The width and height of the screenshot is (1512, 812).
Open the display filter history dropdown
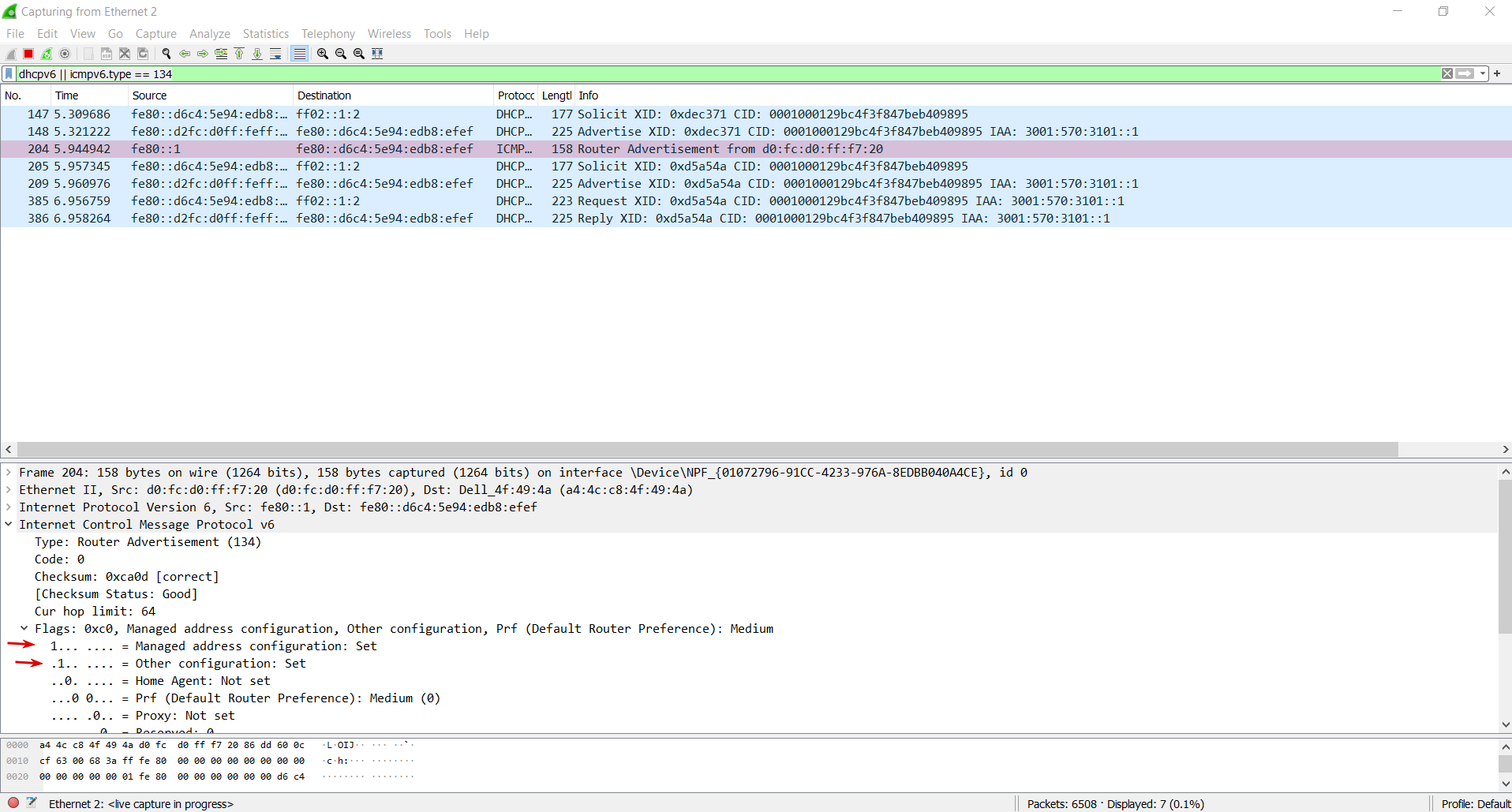point(1483,73)
